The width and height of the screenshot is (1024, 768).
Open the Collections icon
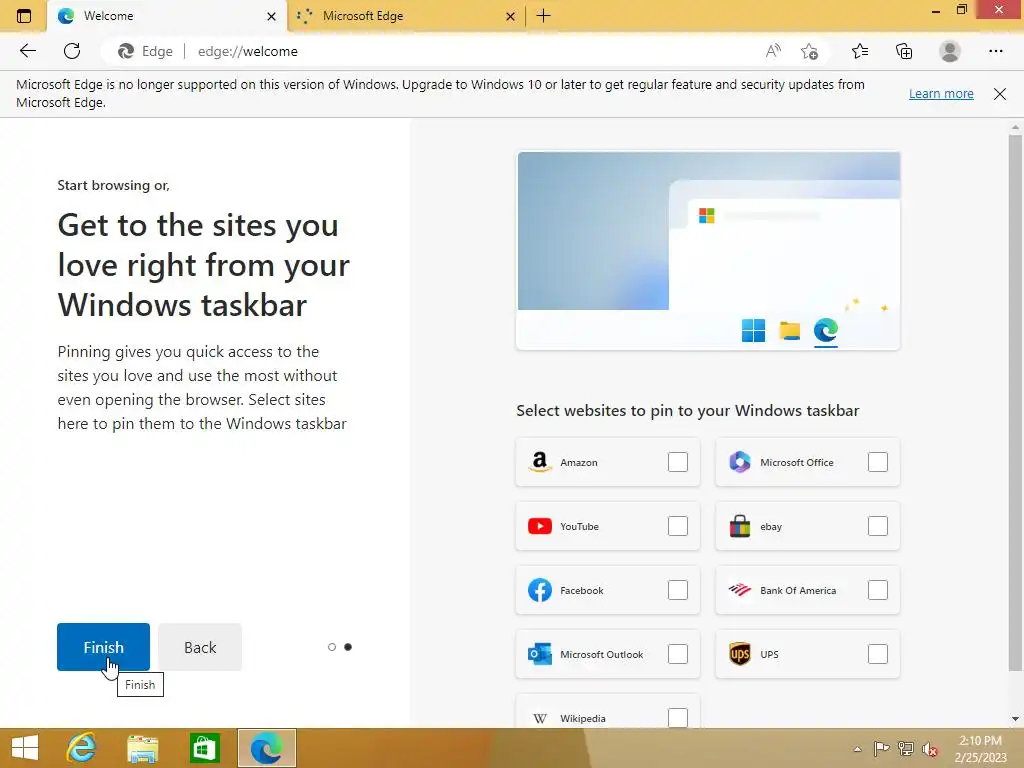tap(904, 51)
